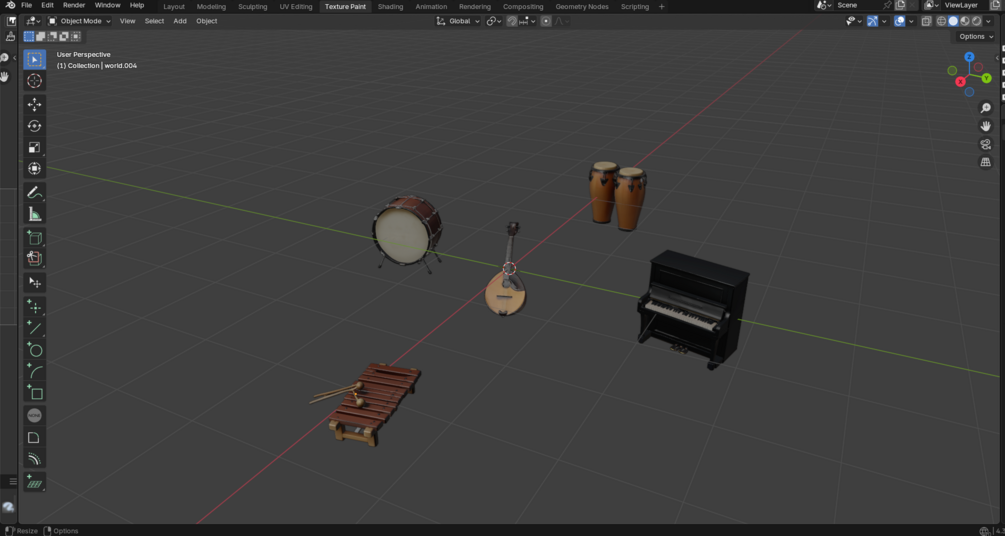The height and width of the screenshot is (536, 1005).
Task: Switch to wireframe viewport shading
Action: (x=942, y=21)
